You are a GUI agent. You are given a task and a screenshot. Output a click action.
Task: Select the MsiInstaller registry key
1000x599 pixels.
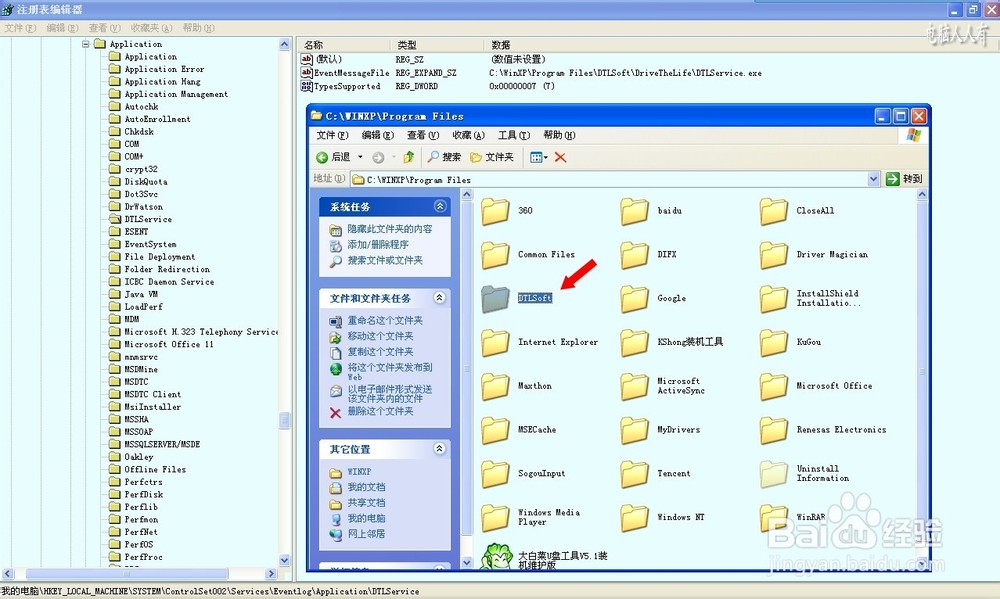pos(152,407)
